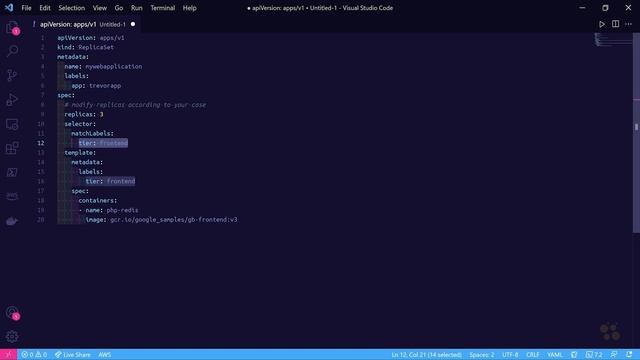Open the Remote Explorer view
The height and width of the screenshot is (360, 640).
12,124
